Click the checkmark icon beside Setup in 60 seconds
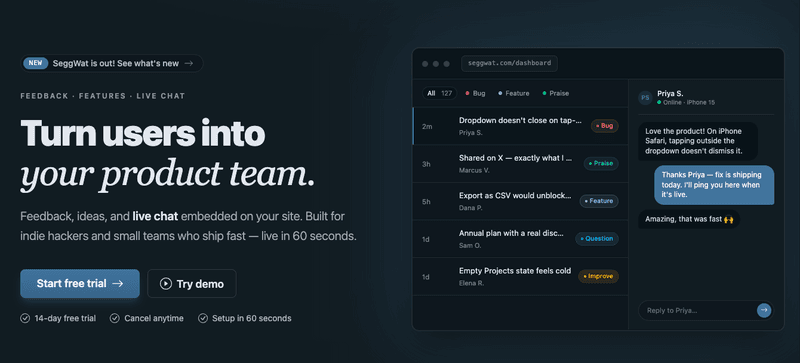 (x=203, y=319)
